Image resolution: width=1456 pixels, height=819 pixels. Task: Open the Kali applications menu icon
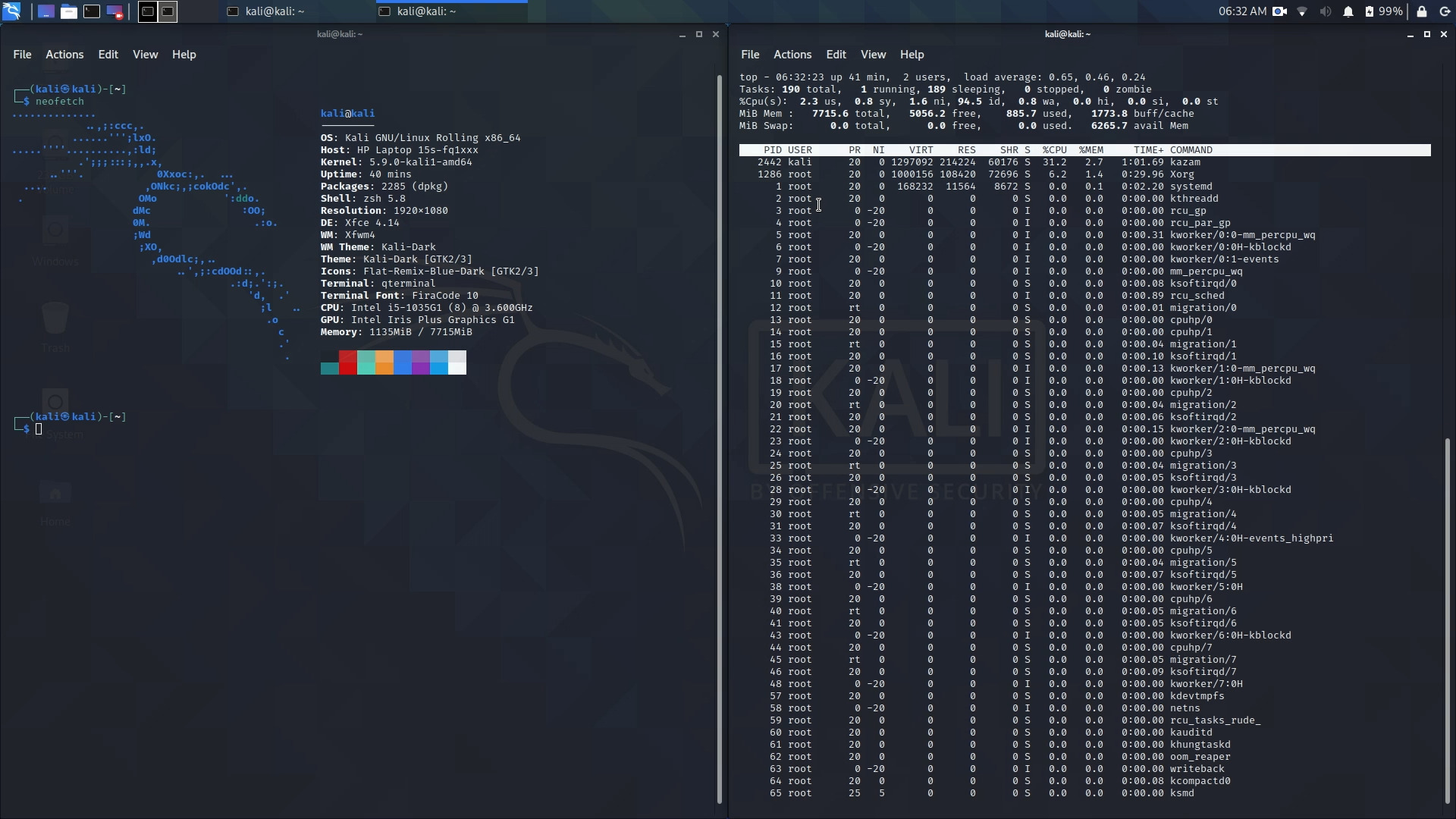(x=11, y=11)
